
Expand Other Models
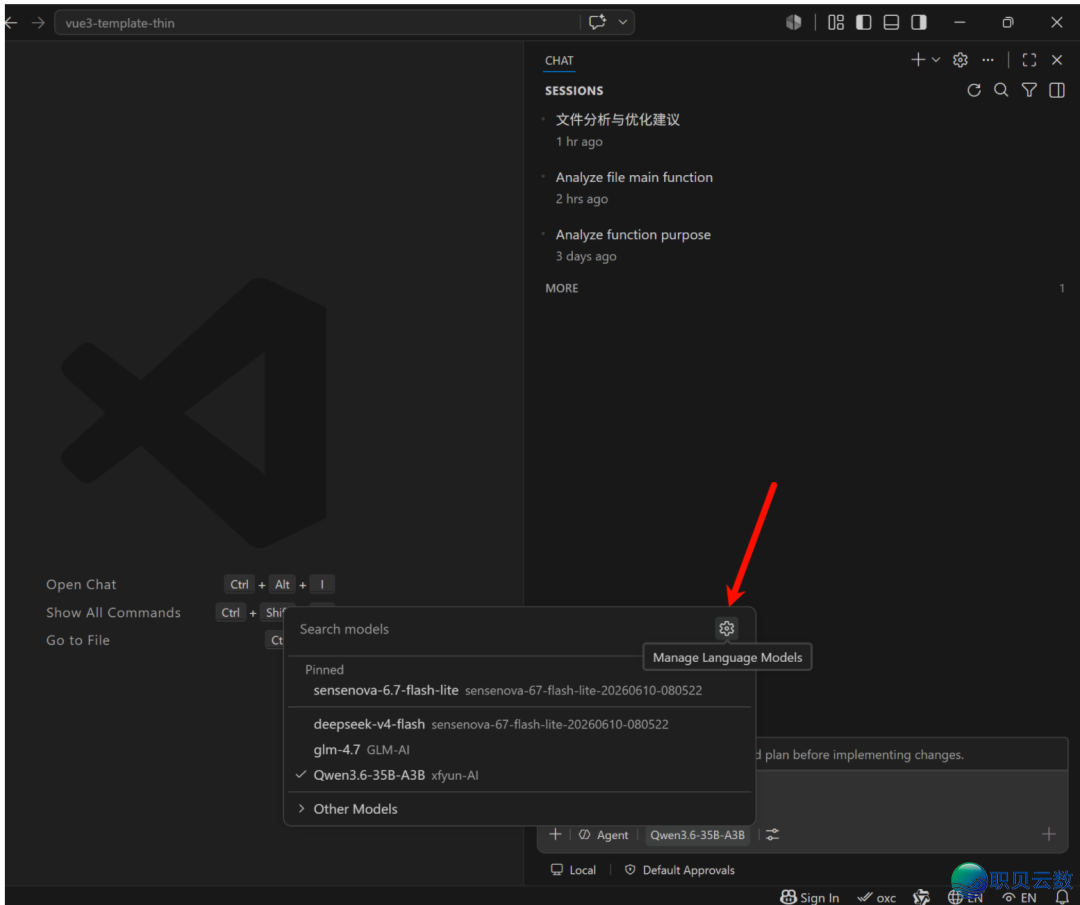(519, 809)
